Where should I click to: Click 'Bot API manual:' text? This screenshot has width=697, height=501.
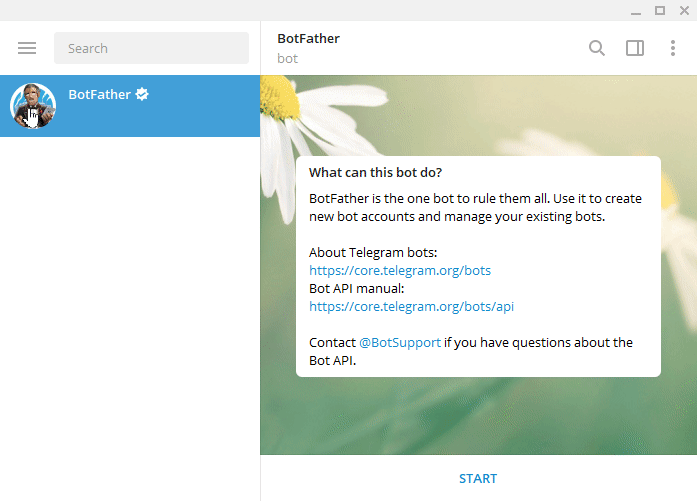[x=357, y=289]
